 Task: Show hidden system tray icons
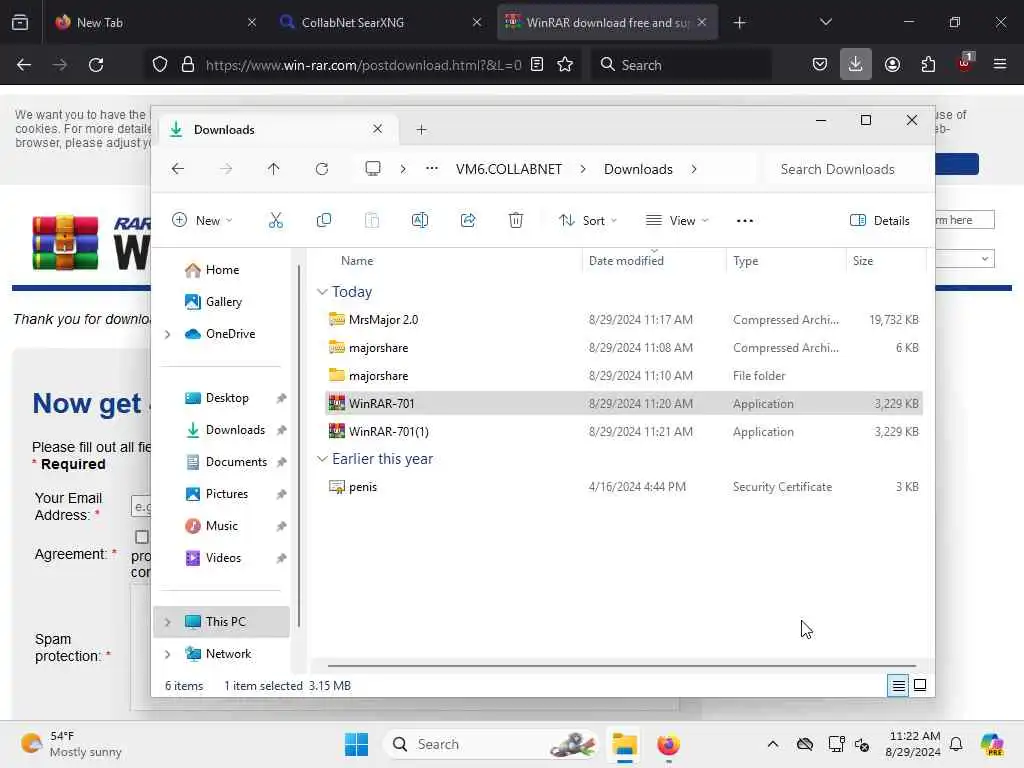773,744
